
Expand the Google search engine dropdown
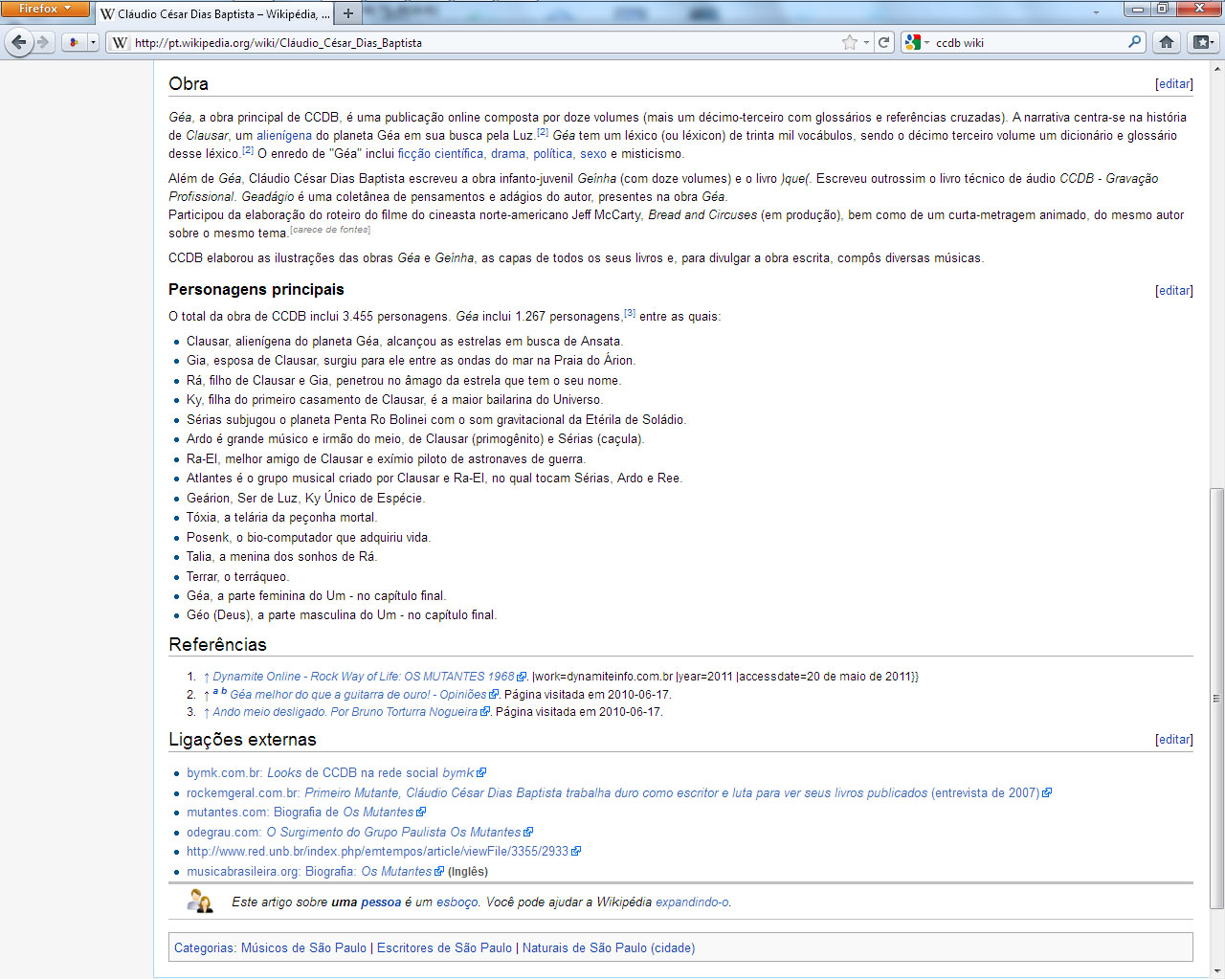(x=916, y=42)
